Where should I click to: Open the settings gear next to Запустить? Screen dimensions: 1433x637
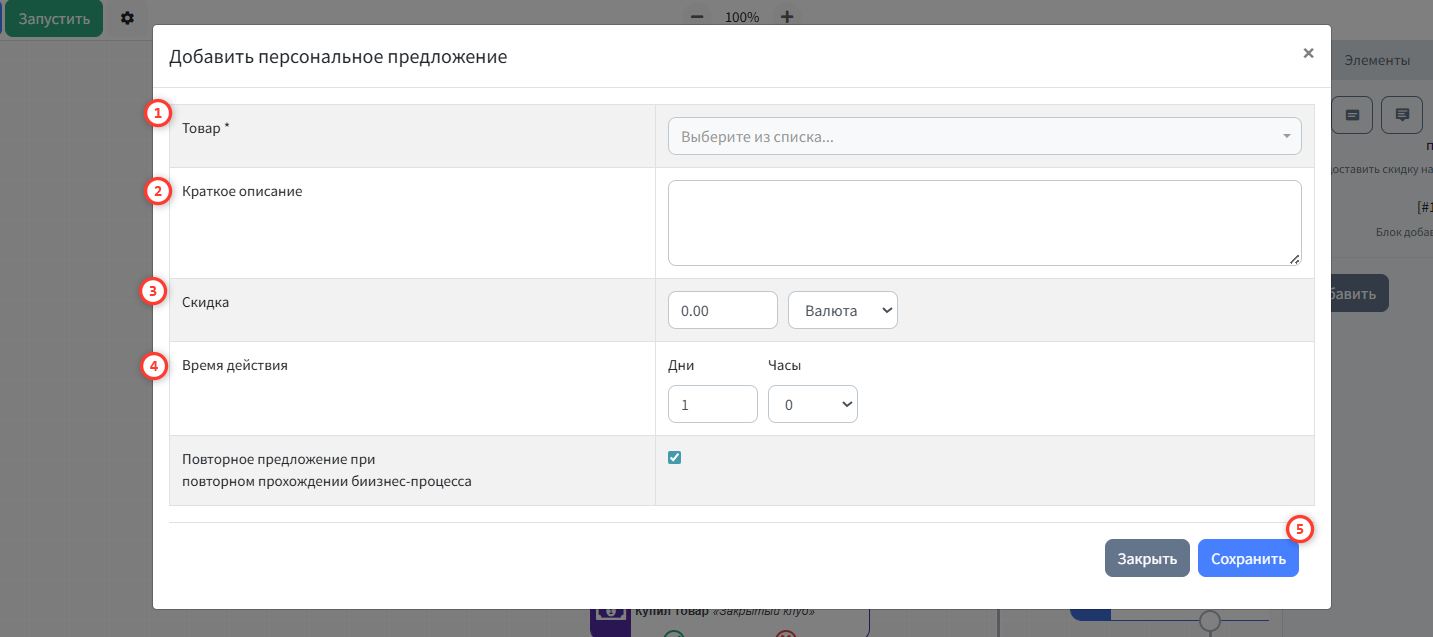(x=127, y=18)
